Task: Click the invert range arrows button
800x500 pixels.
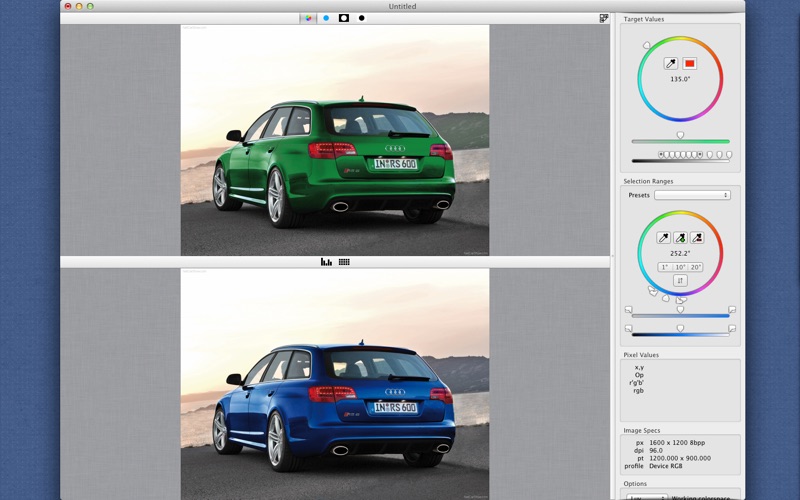Action: tap(680, 281)
